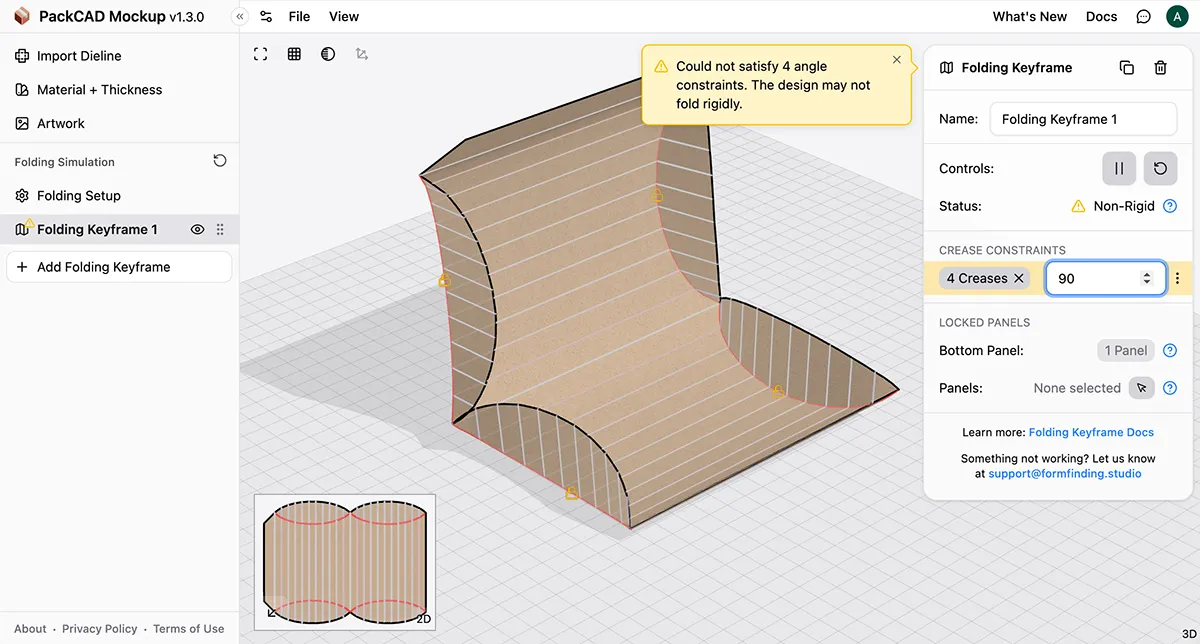Click the 1 Panel Bottom Panel chip
1200x644 pixels.
pyautogui.click(x=1125, y=351)
